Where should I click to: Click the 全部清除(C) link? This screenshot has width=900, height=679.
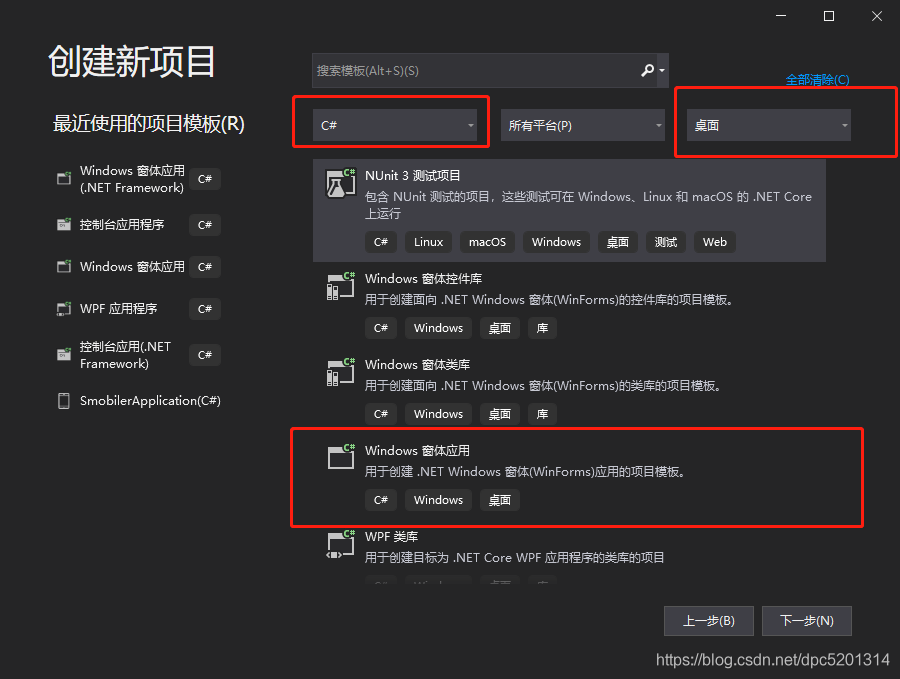(x=817, y=80)
